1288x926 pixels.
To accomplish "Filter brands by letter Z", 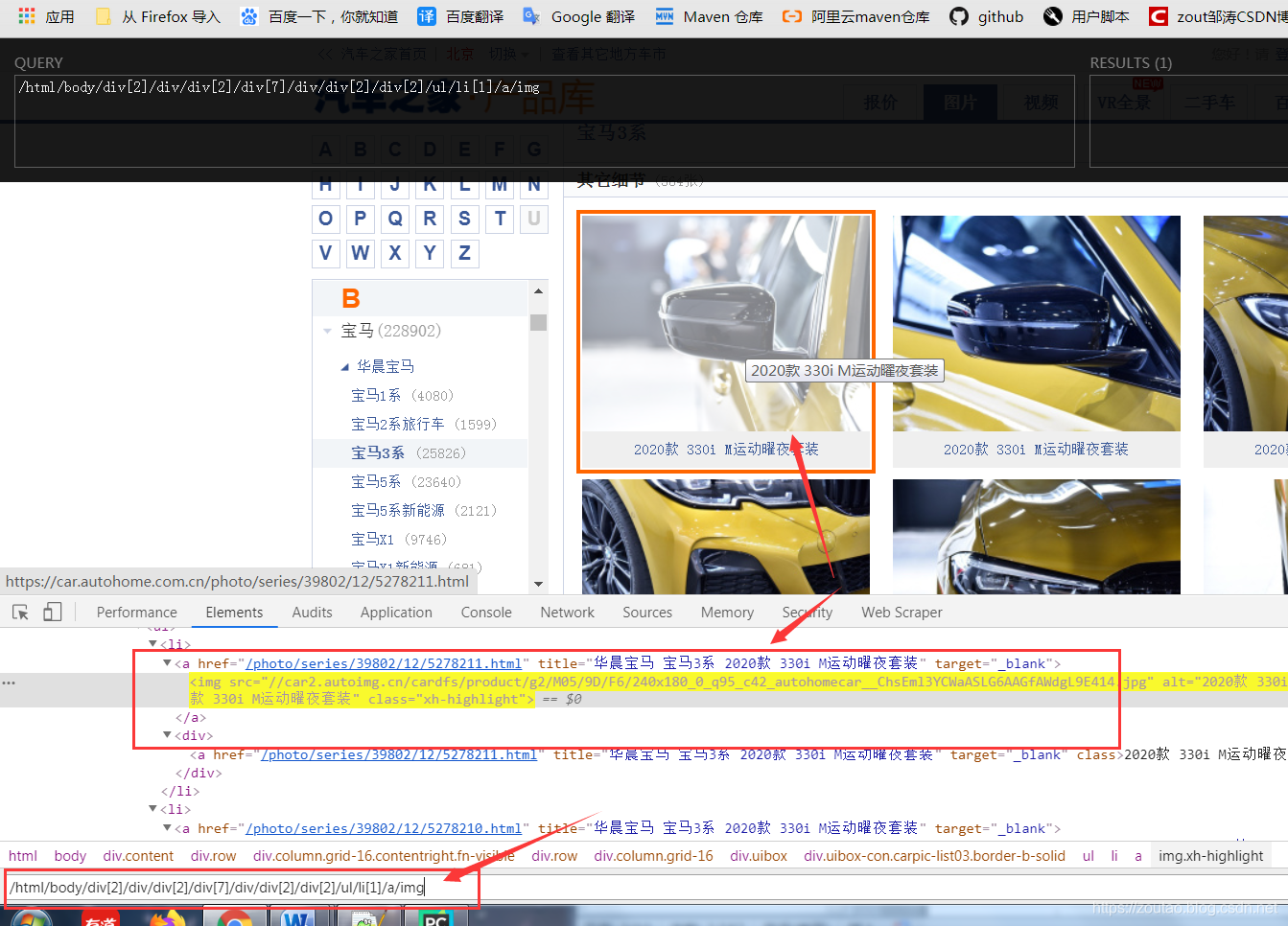I will tap(464, 253).
